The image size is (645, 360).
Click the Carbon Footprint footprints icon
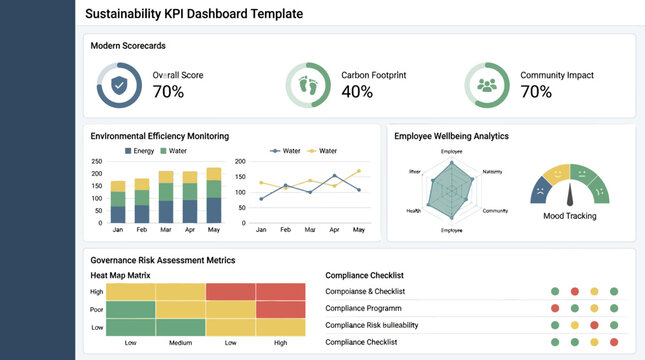click(x=309, y=85)
